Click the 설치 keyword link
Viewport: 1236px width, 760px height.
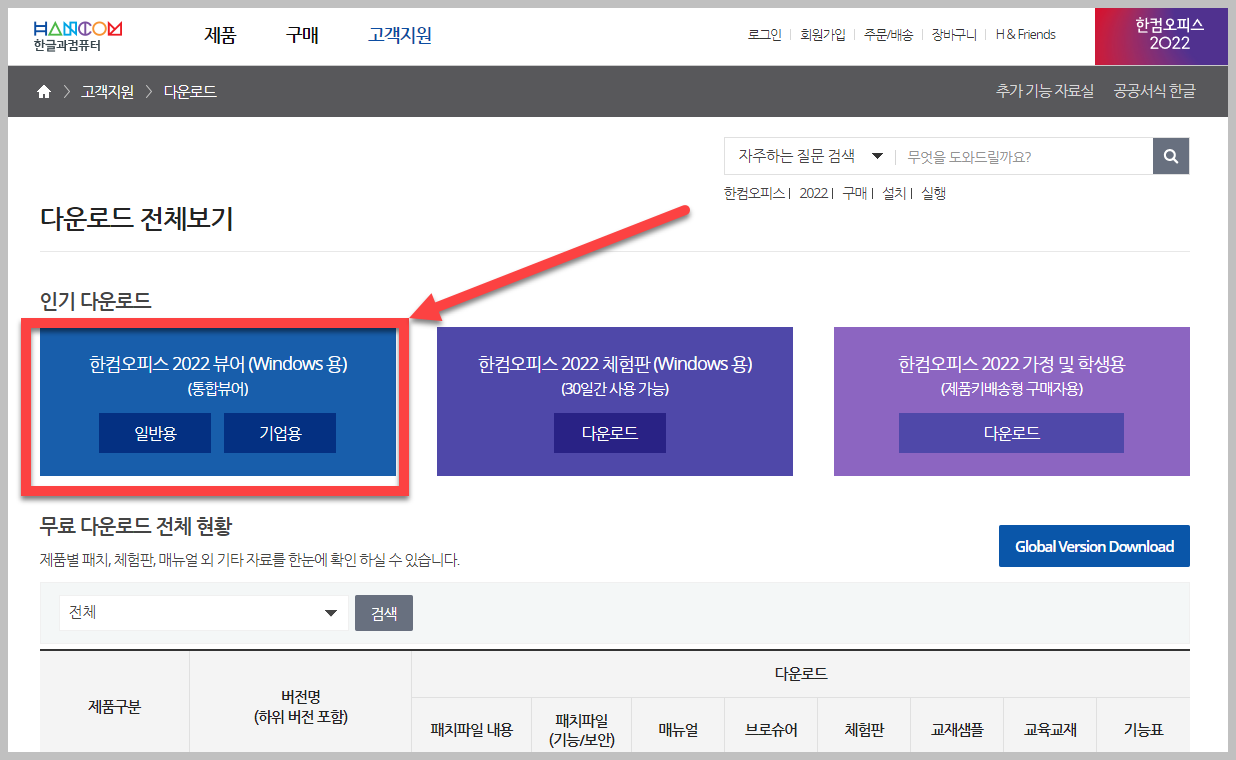click(x=894, y=193)
